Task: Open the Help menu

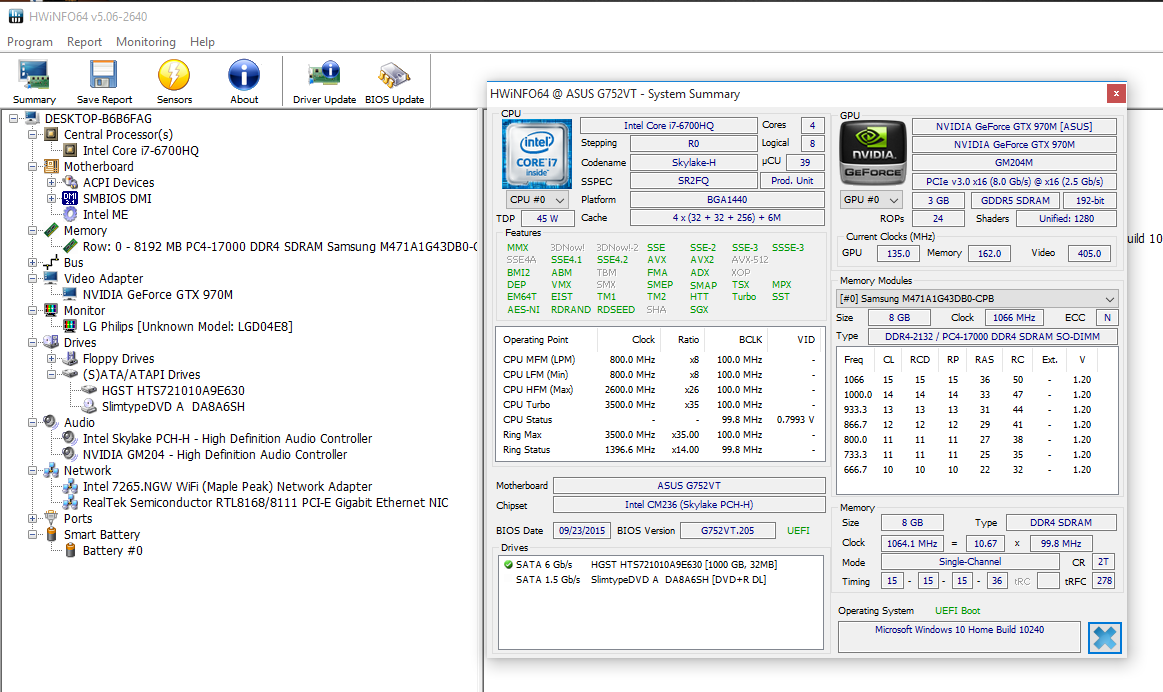Action: (202, 42)
